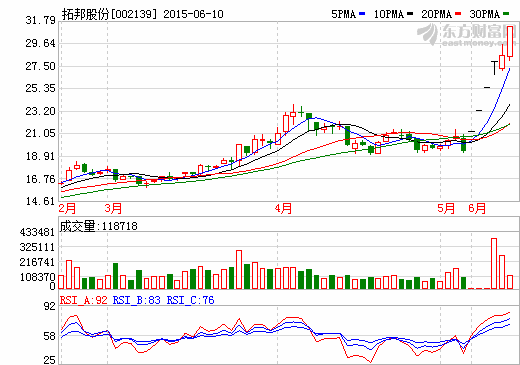Click the RSI_A:92 indicator label

(84, 300)
